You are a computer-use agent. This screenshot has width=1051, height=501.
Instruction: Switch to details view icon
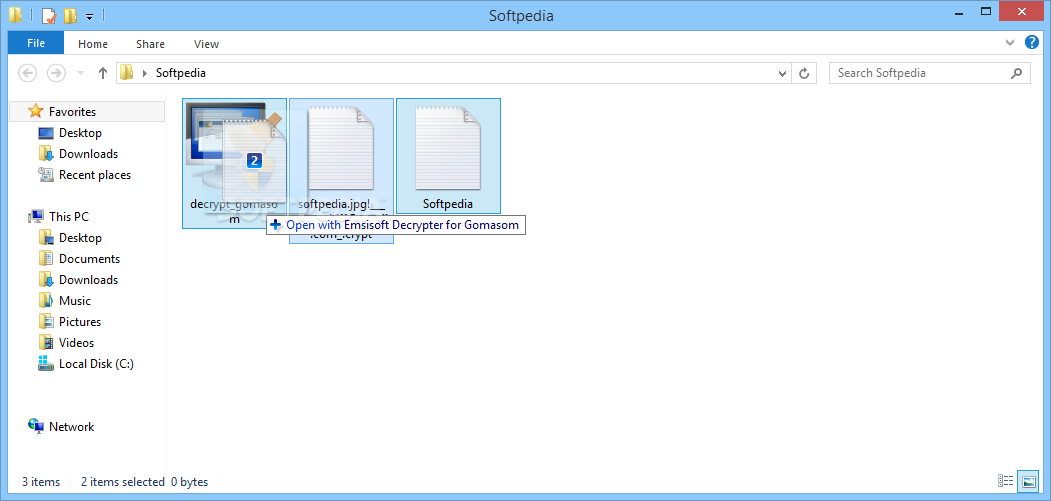coord(1005,481)
